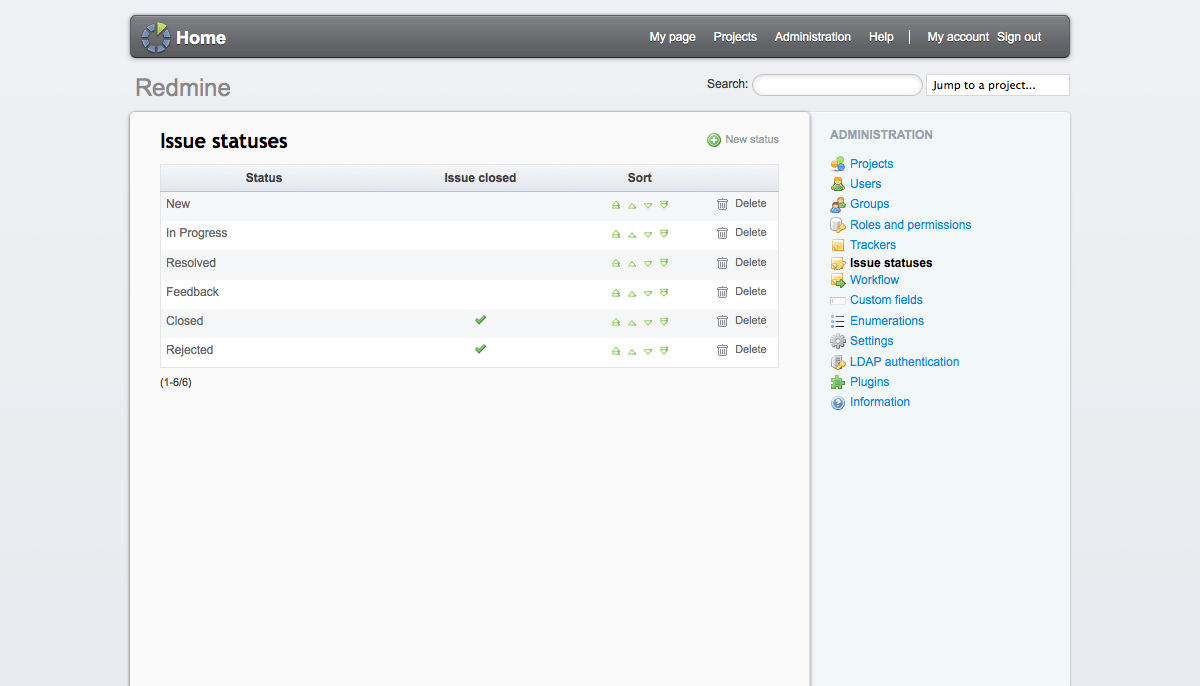Screen dimensions: 1200x686
Task: Click the Settings gear icon
Action: click(838, 341)
